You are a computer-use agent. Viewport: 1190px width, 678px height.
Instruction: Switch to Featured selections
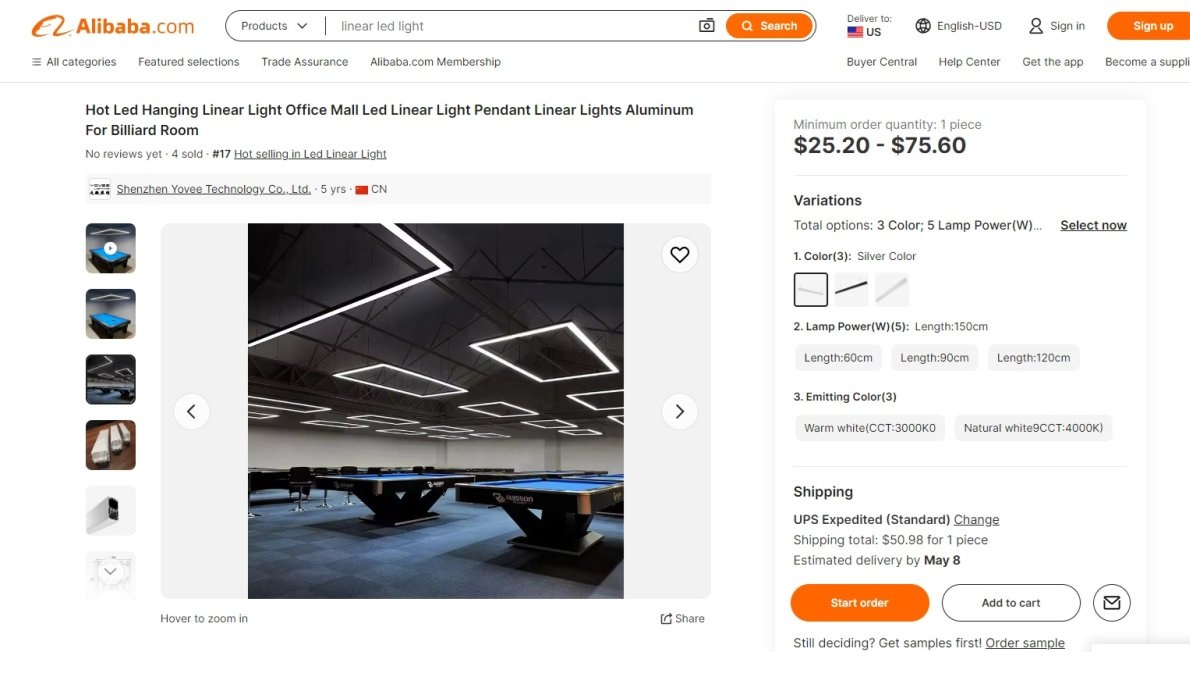pos(188,61)
